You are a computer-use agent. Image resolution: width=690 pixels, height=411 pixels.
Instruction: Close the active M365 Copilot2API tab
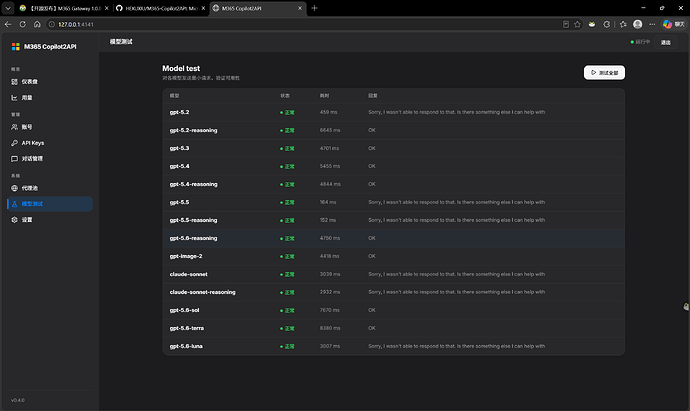[300, 8]
